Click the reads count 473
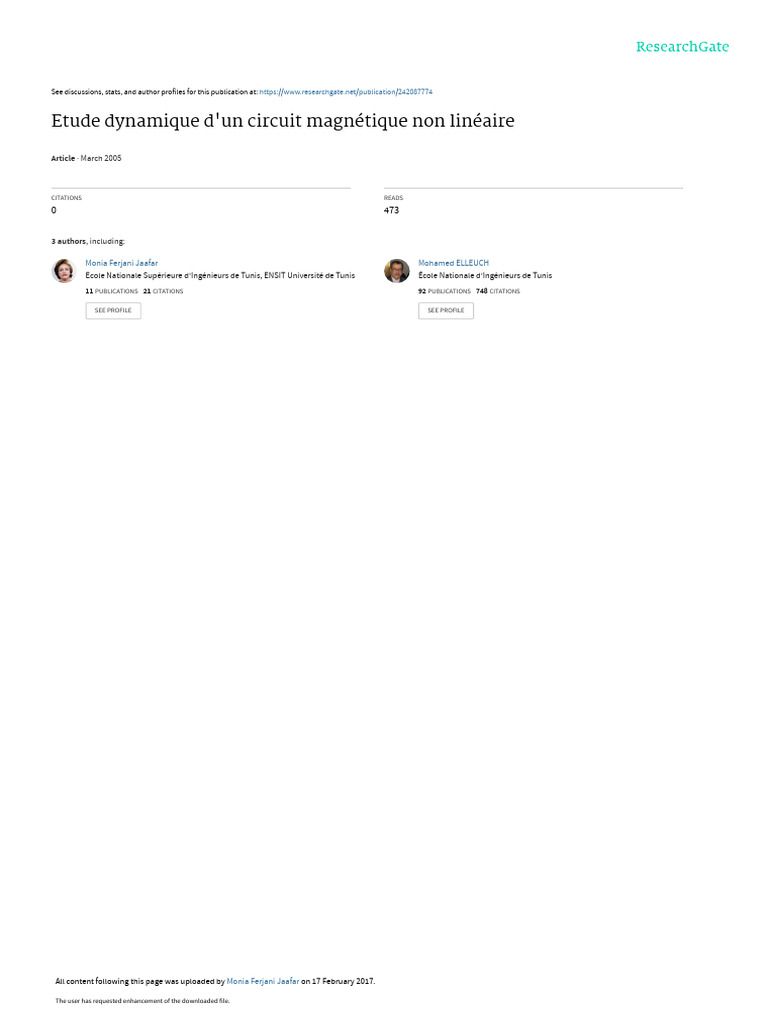Image resolution: width=768 pixels, height=1024 pixels. (x=391, y=210)
